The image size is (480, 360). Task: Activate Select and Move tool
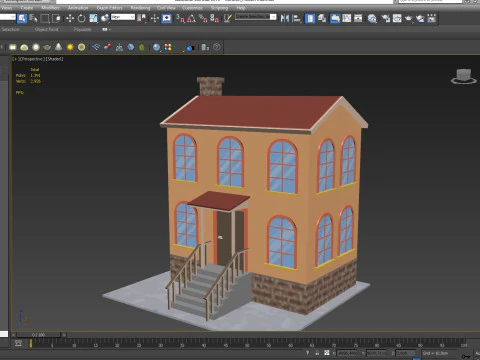point(70,18)
